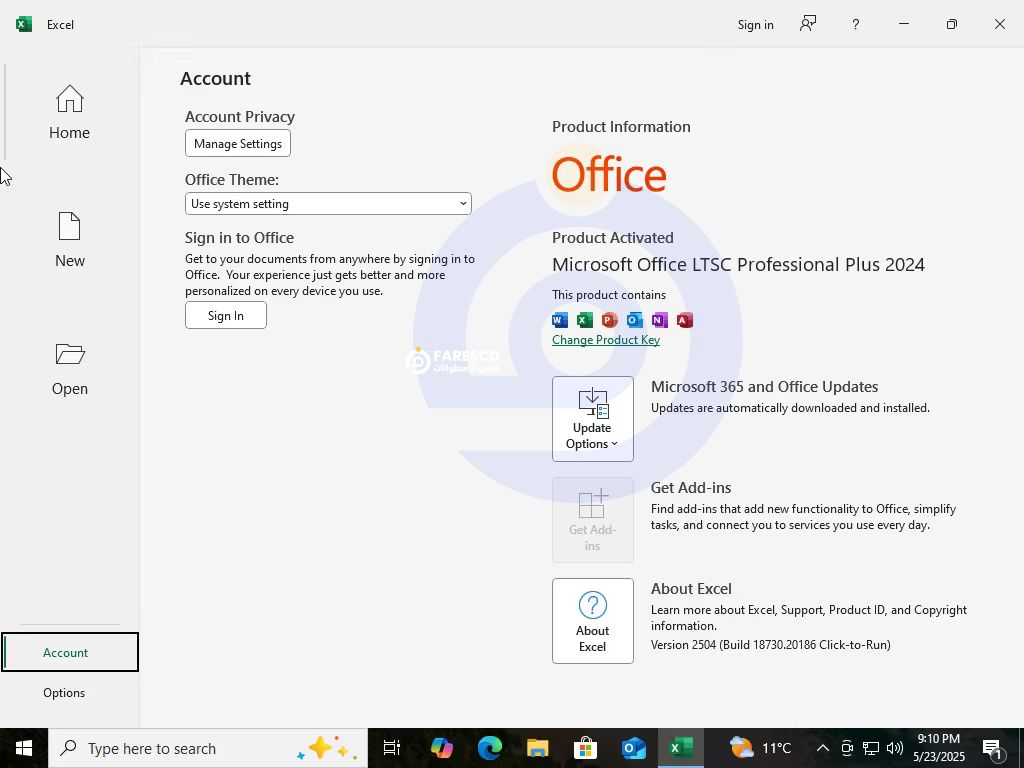The width and height of the screenshot is (1024, 768).
Task: Click the Excel taskbar icon
Action: [681, 748]
